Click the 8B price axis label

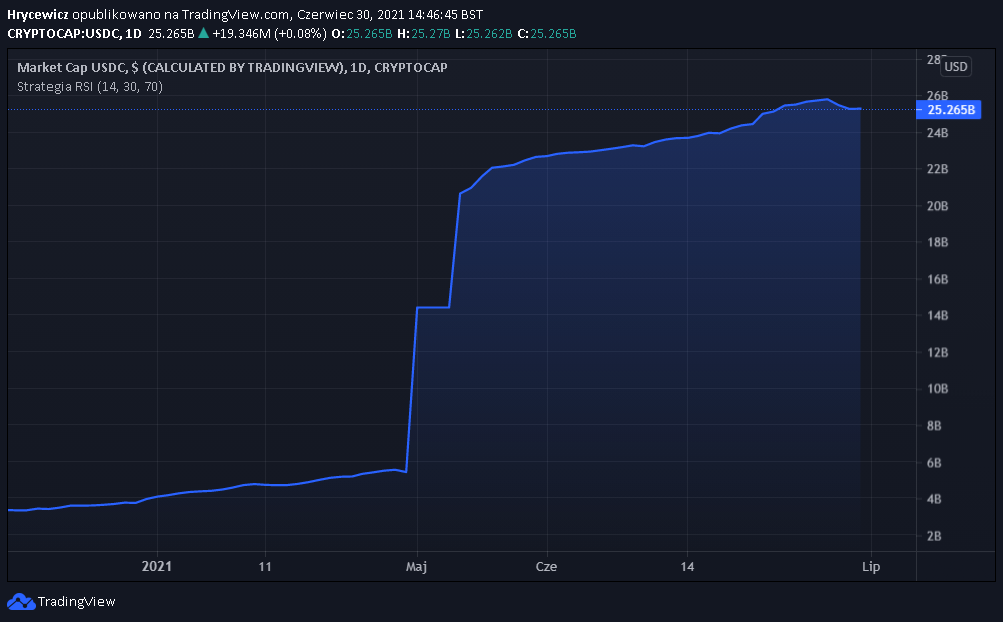click(x=934, y=426)
